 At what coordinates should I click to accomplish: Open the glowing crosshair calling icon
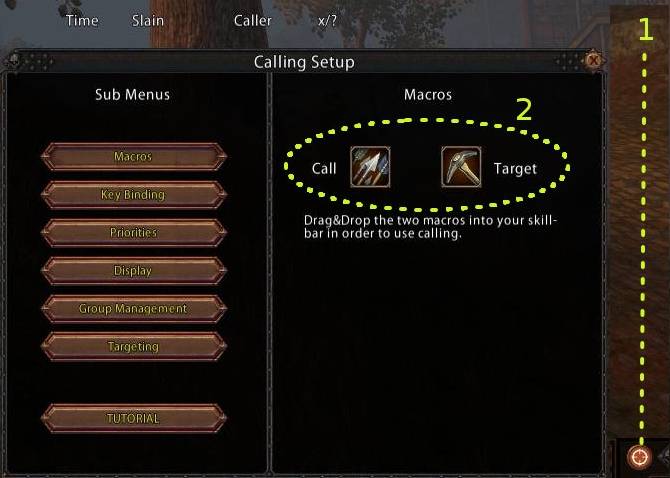pos(639,457)
